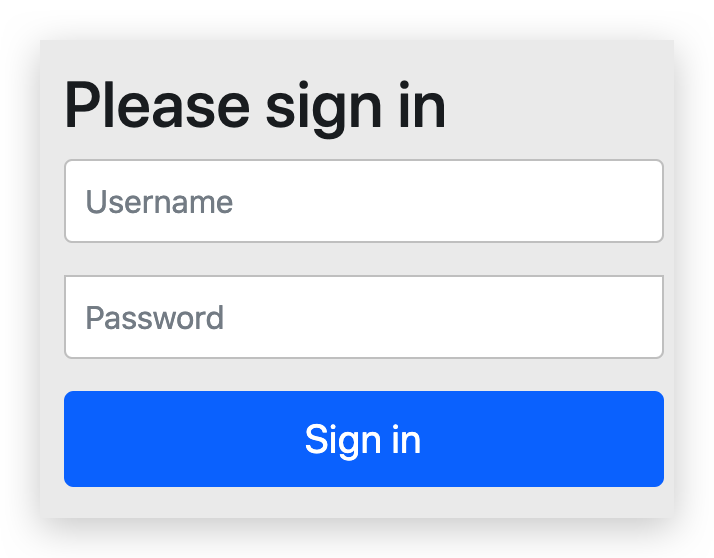714x558 pixels.
Task: Click the Password placeholder text
Action: tap(154, 318)
